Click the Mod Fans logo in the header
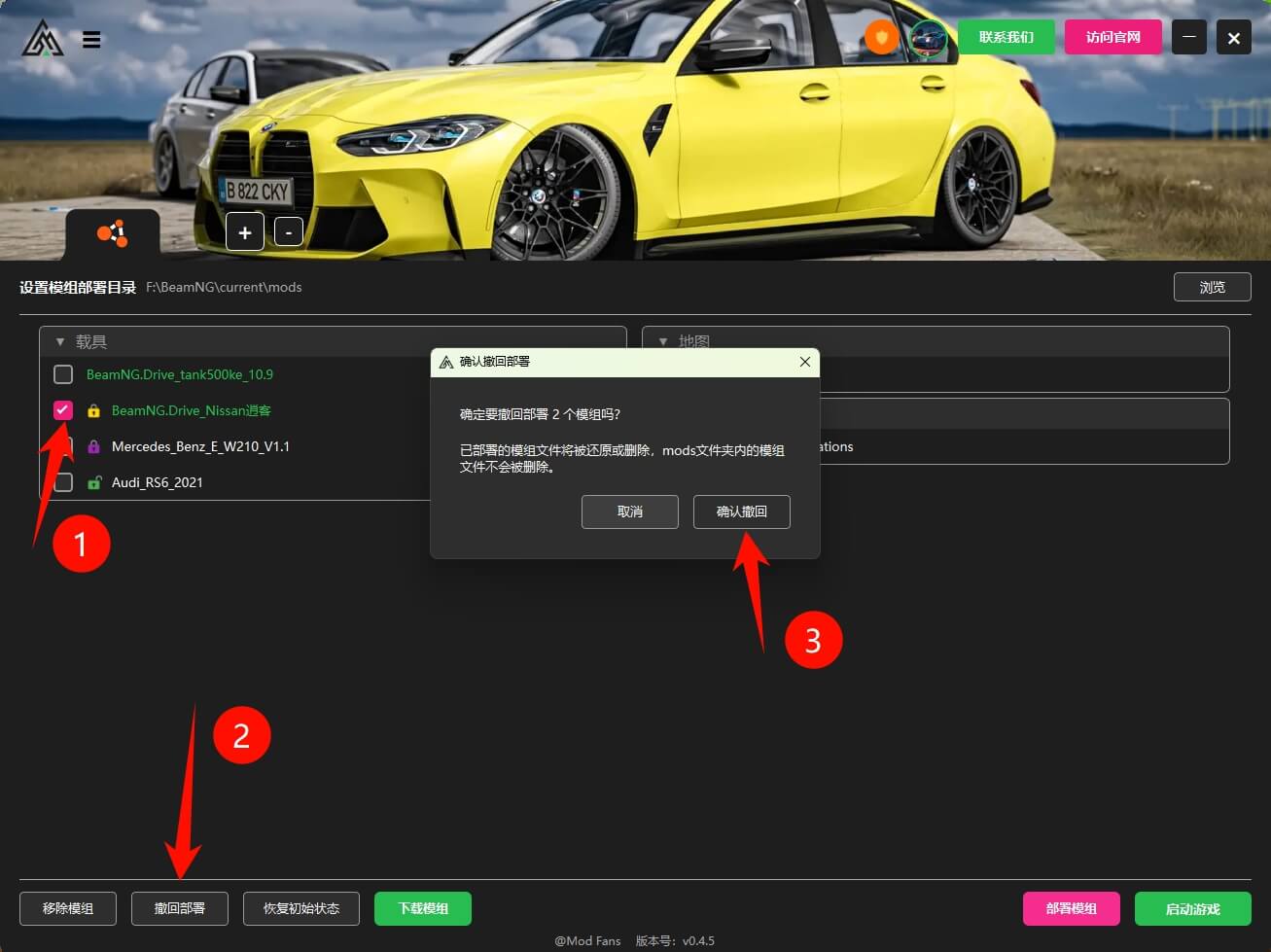 (43, 39)
